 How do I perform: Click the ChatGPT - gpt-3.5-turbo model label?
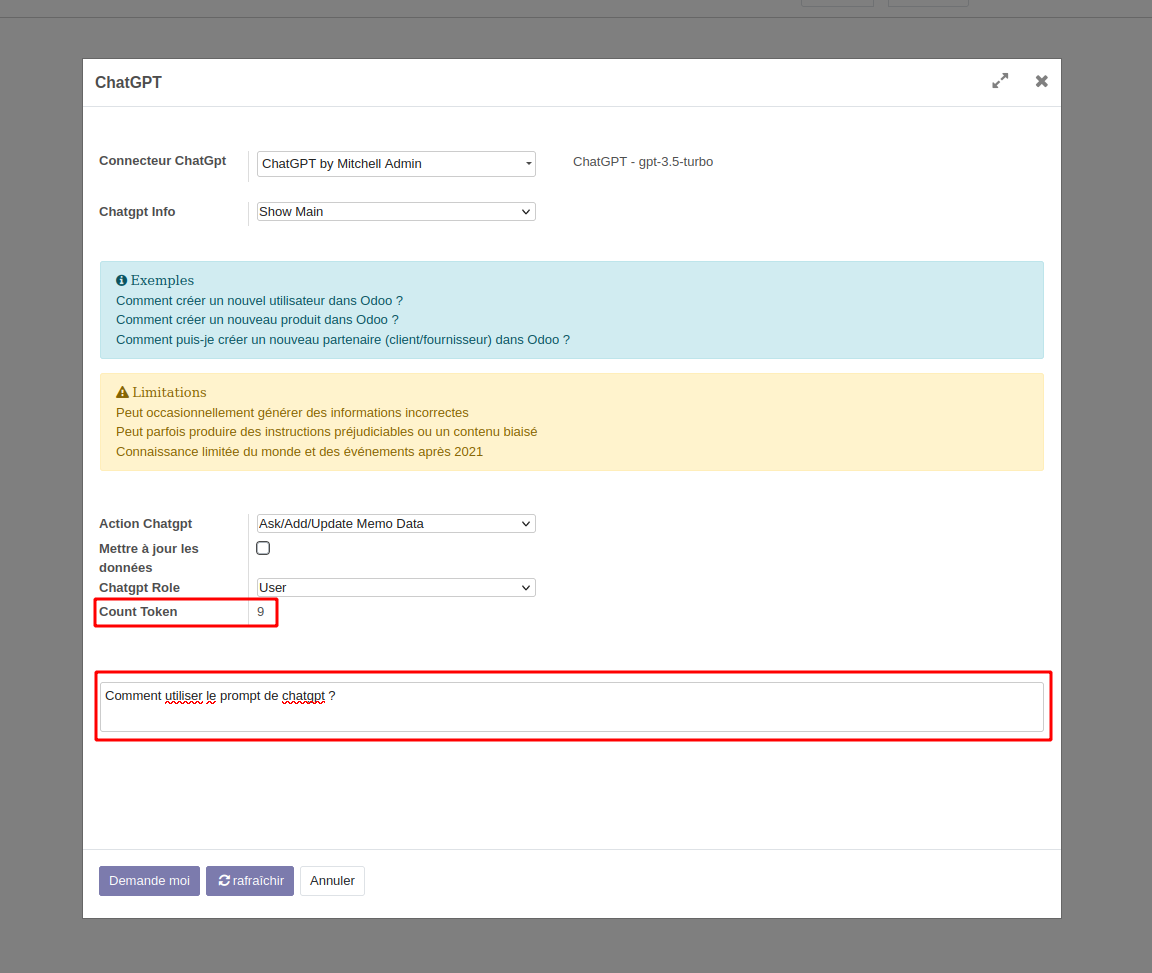[643, 162]
